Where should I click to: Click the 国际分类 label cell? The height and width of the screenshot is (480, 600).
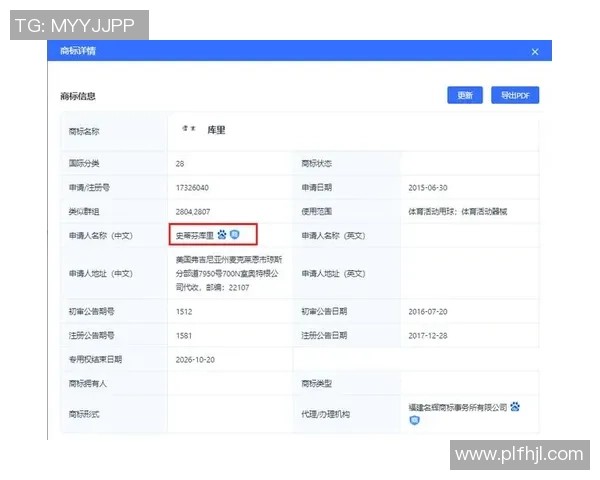point(114,163)
